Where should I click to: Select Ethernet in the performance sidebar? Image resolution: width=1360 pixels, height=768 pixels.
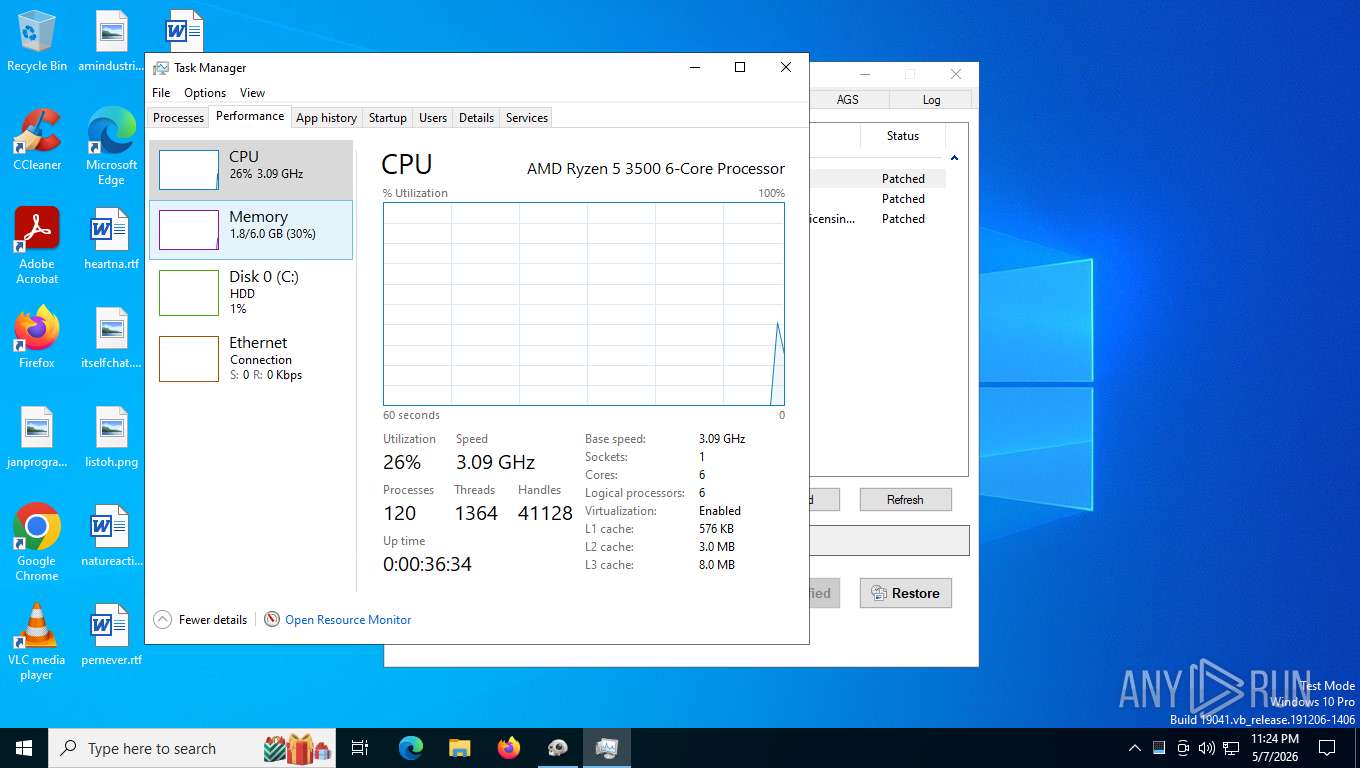coord(251,358)
